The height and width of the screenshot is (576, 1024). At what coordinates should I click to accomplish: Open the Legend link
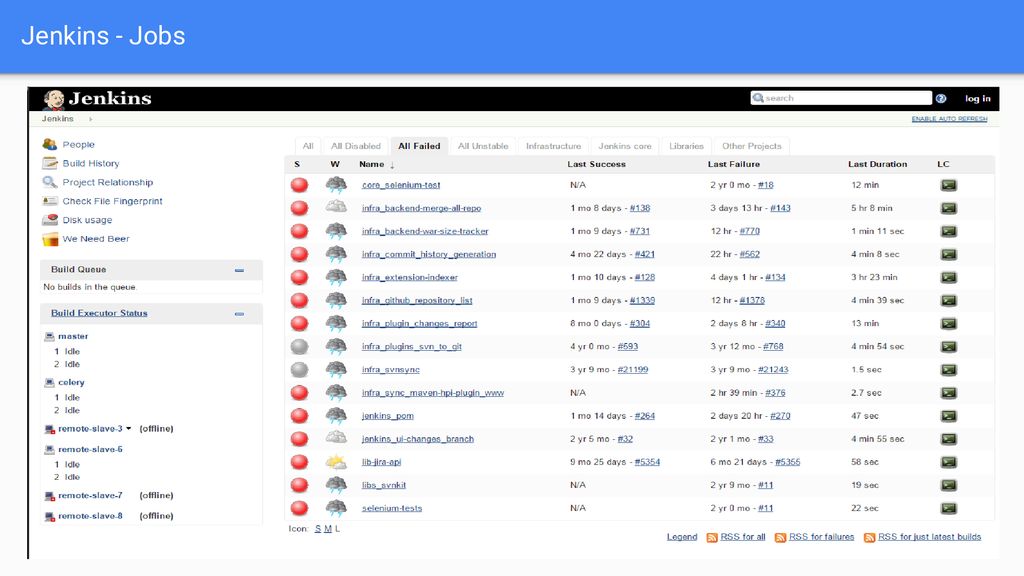(x=682, y=537)
